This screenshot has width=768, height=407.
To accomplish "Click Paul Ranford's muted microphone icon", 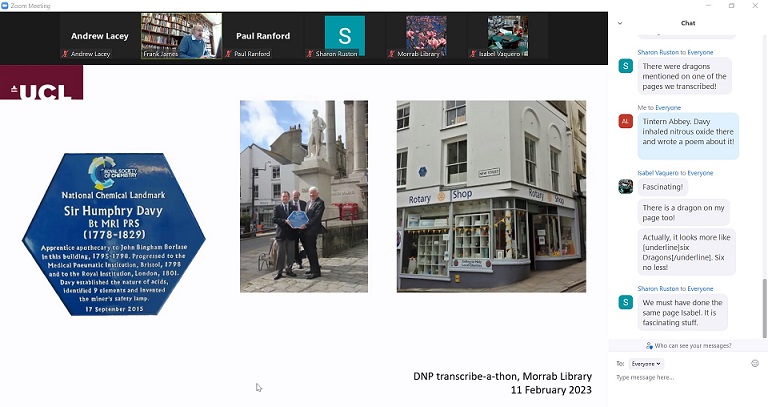I will pos(228,54).
